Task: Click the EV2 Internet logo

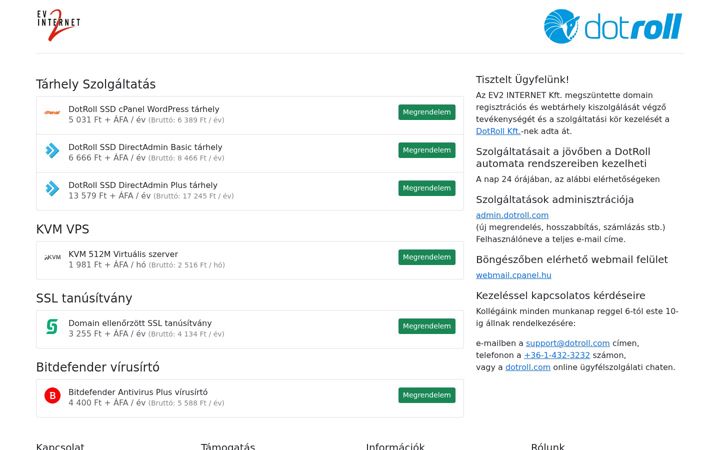Action: click(x=58, y=25)
